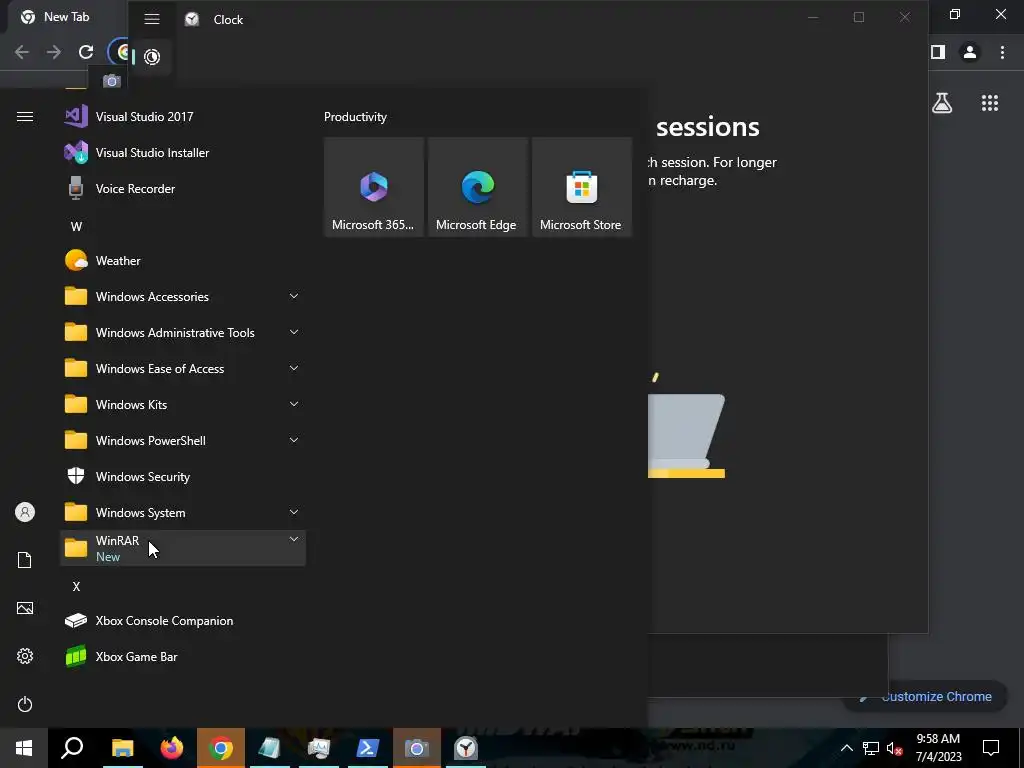The height and width of the screenshot is (768, 1024).
Task: Open Microsoft Edge tile
Action: click(477, 187)
